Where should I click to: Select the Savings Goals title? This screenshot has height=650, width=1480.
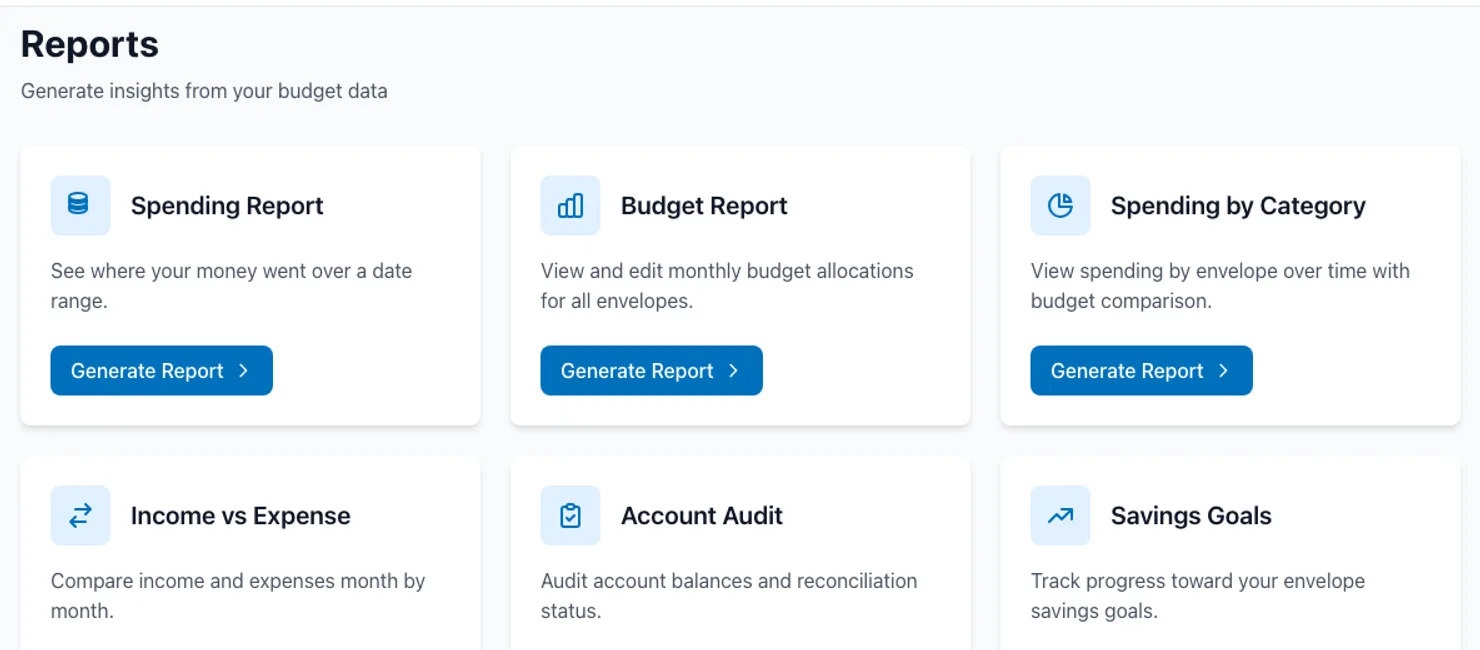[x=1191, y=515]
